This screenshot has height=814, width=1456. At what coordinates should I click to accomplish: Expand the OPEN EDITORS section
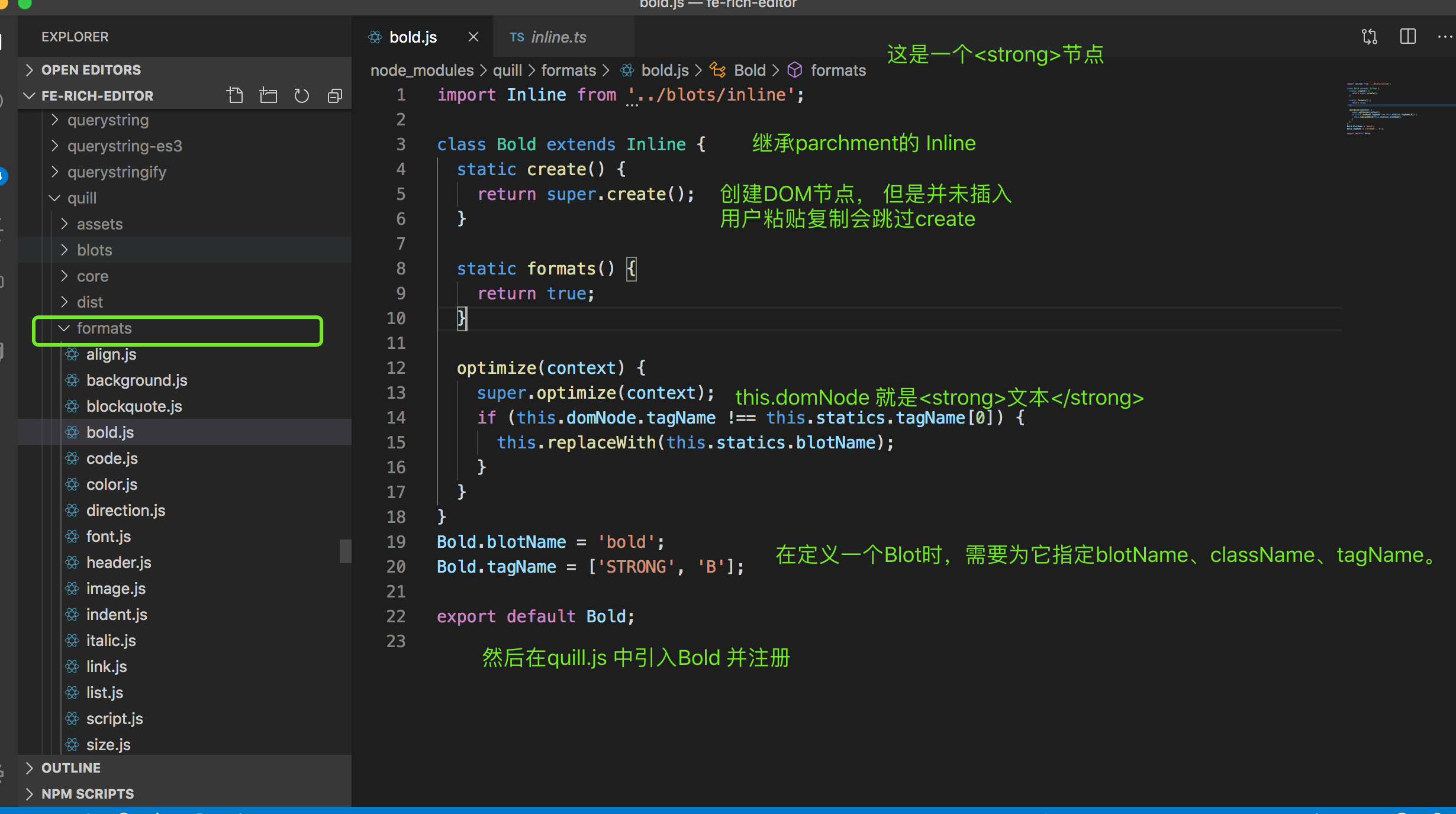[91, 70]
